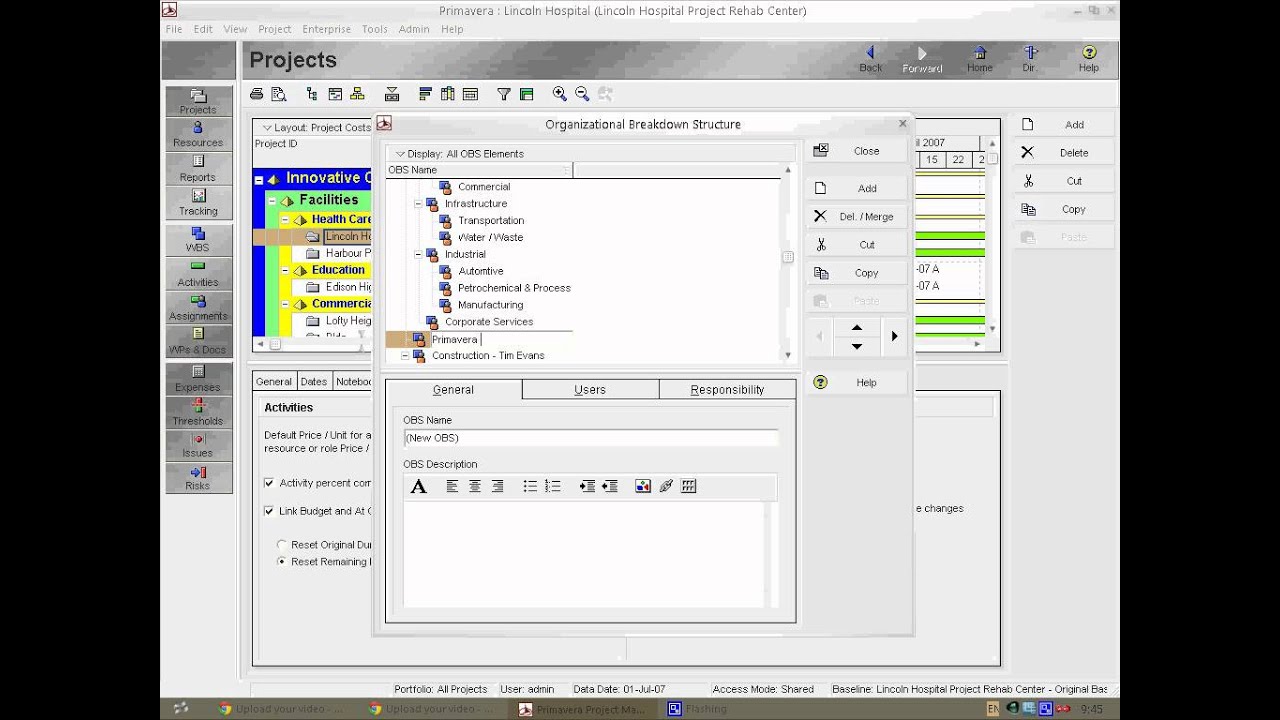Open the Expenses sidebar view
Viewport: 1280px width, 720px height.
(x=198, y=378)
